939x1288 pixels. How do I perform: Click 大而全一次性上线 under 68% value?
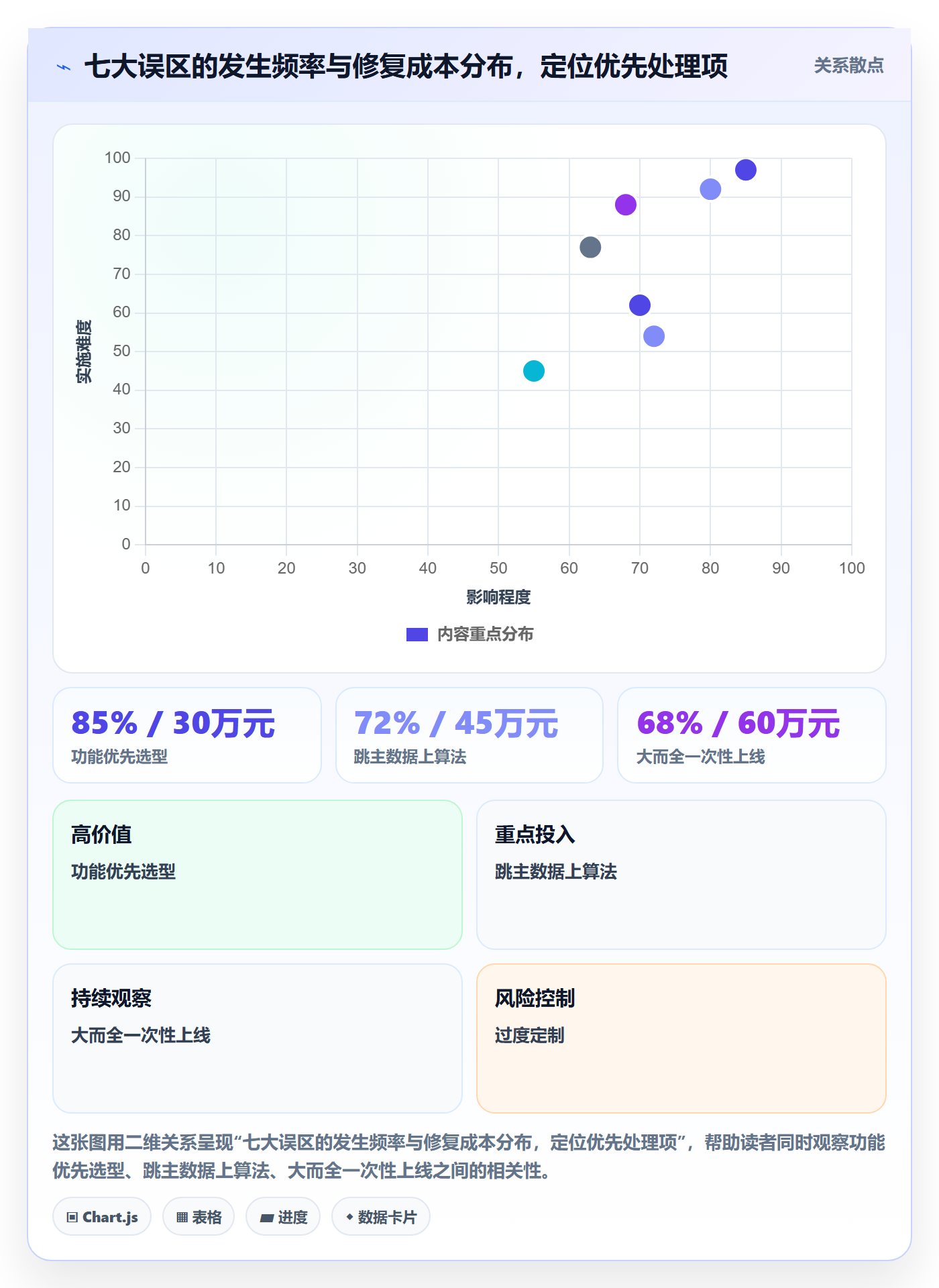pyautogui.click(x=700, y=757)
